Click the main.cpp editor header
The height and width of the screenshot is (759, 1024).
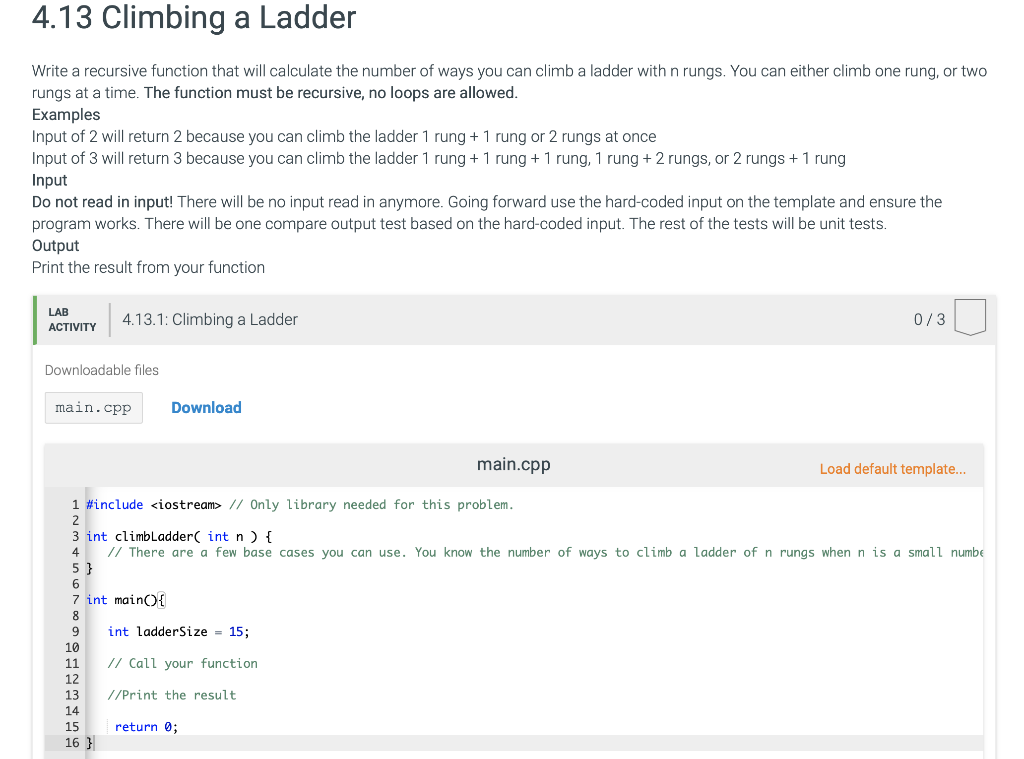point(513,463)
